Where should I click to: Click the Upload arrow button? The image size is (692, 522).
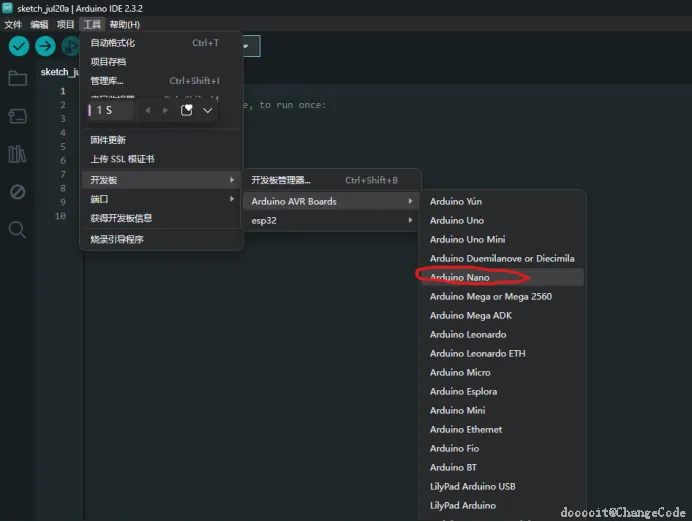(x=45, y=46)
